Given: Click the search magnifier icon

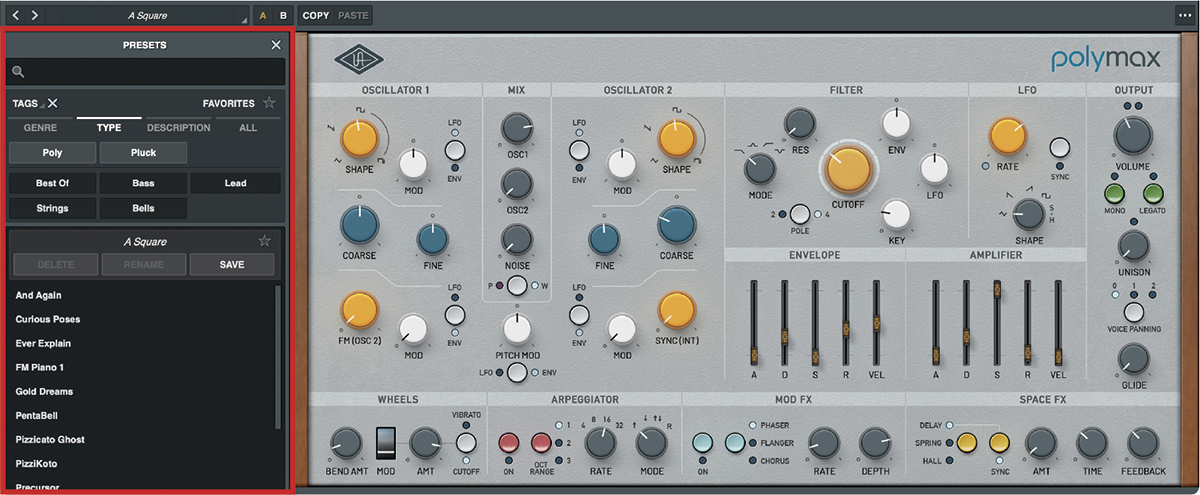Looking at the screenshot, I should pyautogui.click(x=17, y=72).
